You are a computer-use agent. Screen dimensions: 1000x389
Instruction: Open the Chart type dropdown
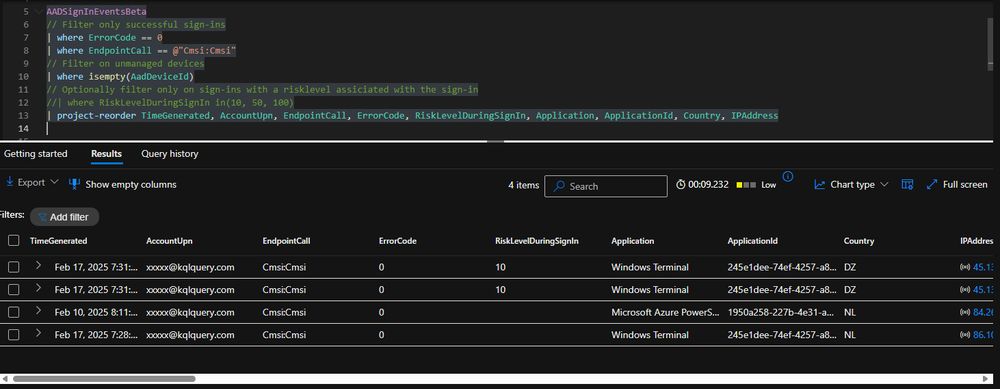click(851, 185)
